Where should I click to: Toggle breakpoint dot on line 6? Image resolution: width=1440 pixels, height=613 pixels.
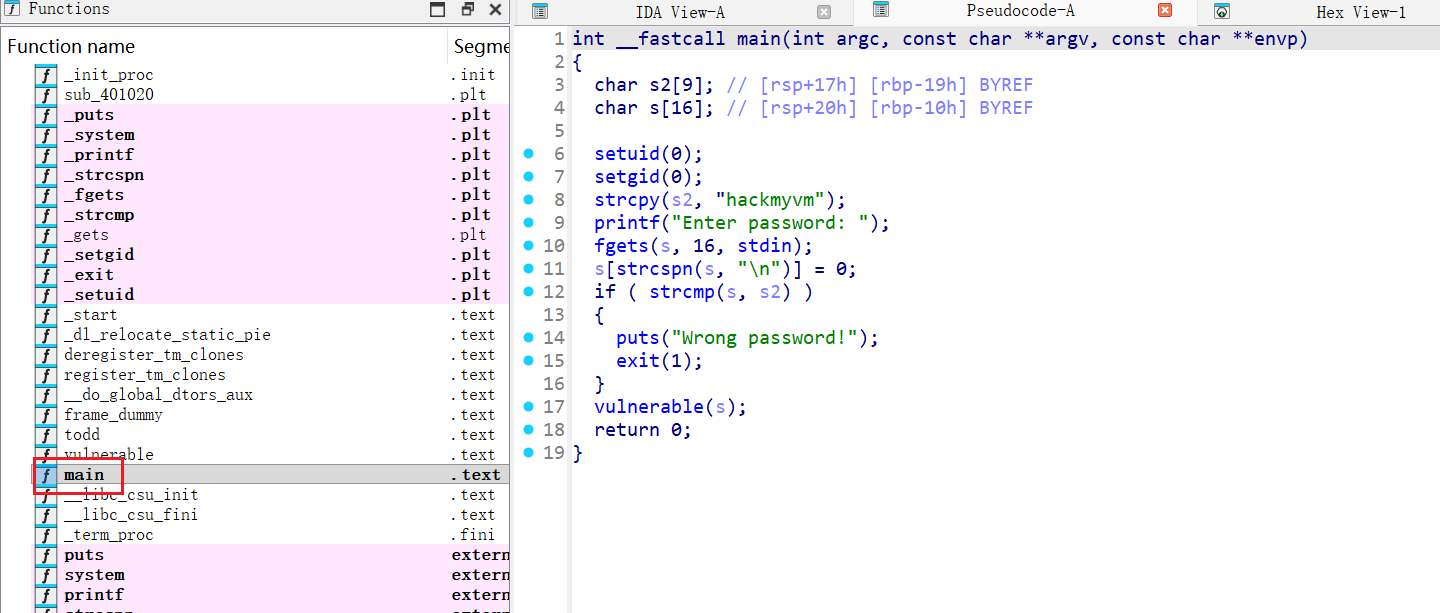528,154
